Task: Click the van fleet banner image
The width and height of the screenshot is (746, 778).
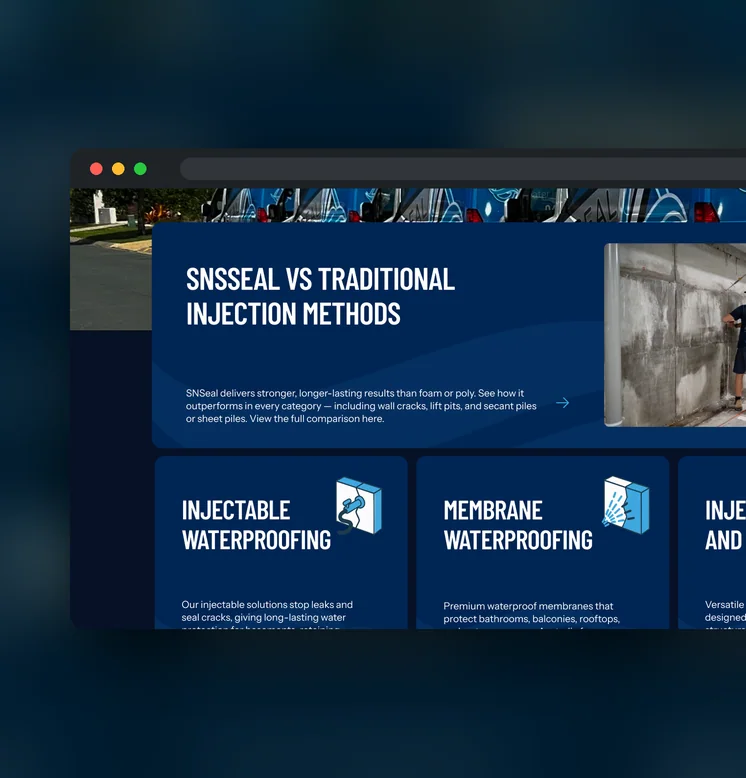Action: tap(408, 205)
